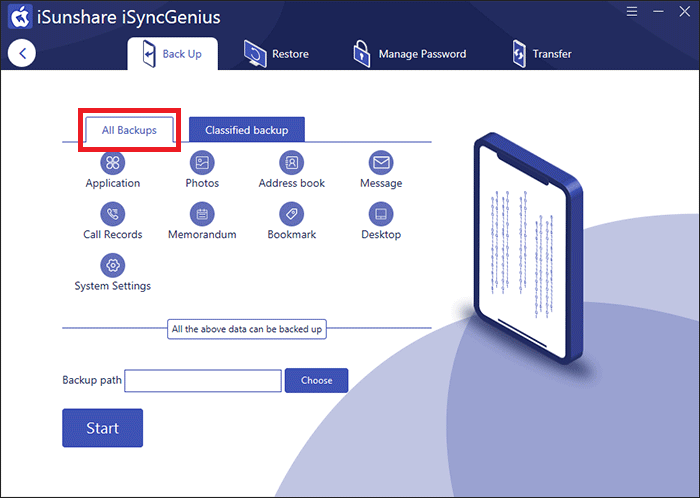Open the hamburger menu in title bar
This screenshot has width=700, height=498.
[632, 12]
